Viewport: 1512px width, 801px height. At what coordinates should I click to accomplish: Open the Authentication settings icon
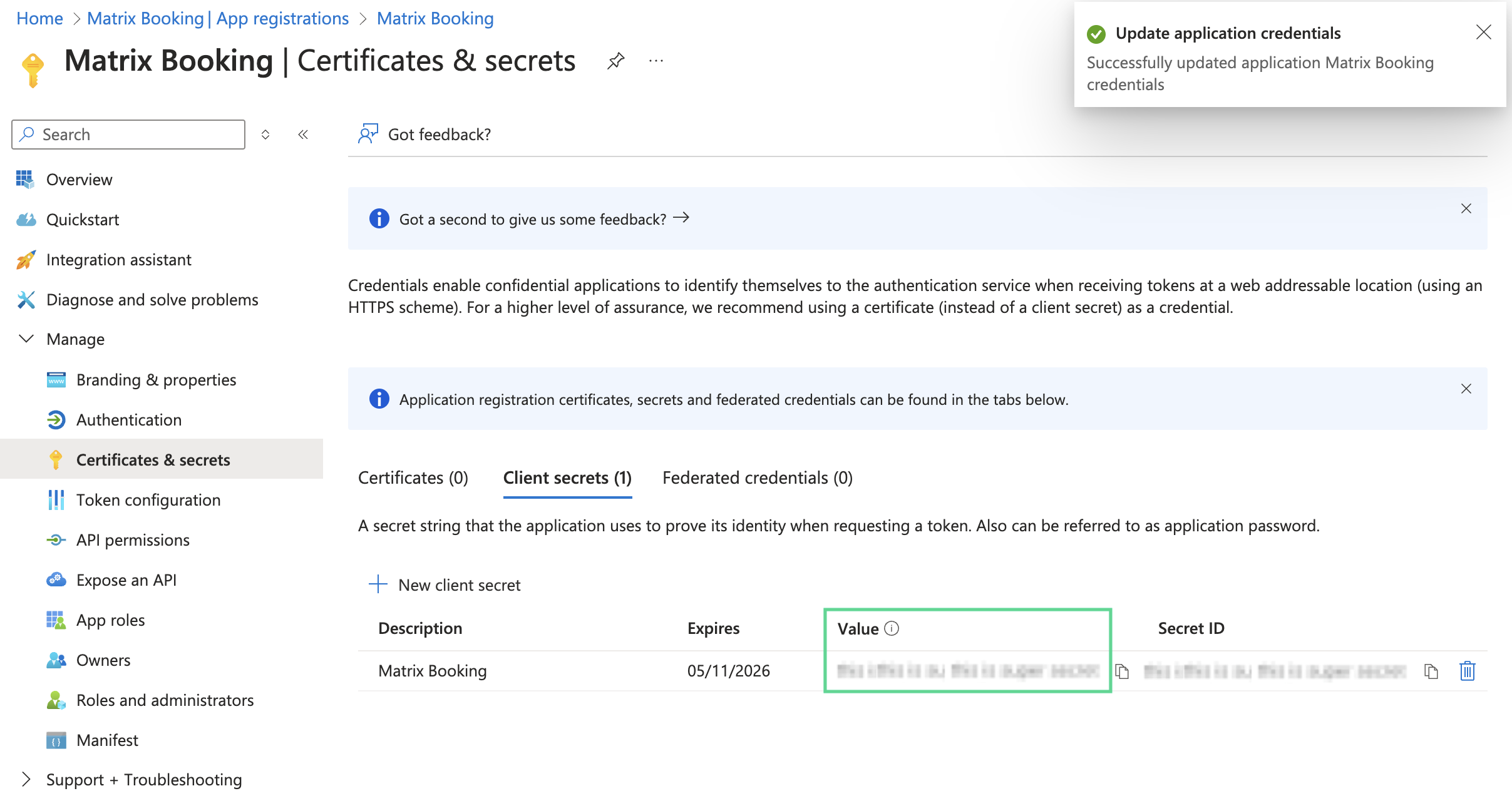click(56, 419)
